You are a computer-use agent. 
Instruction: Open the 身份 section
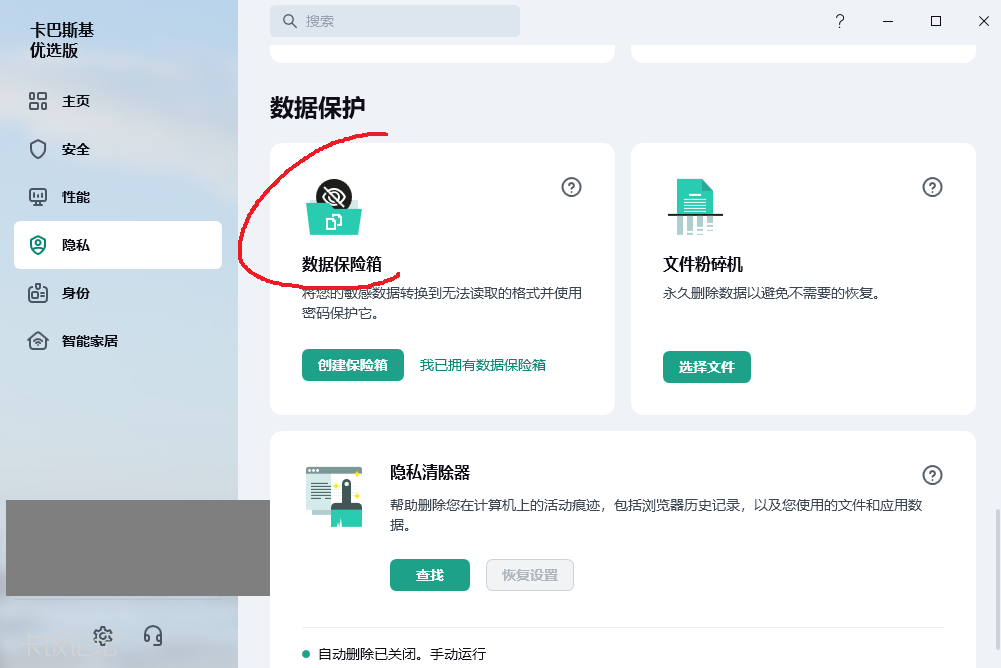click(x=75, y=293)
